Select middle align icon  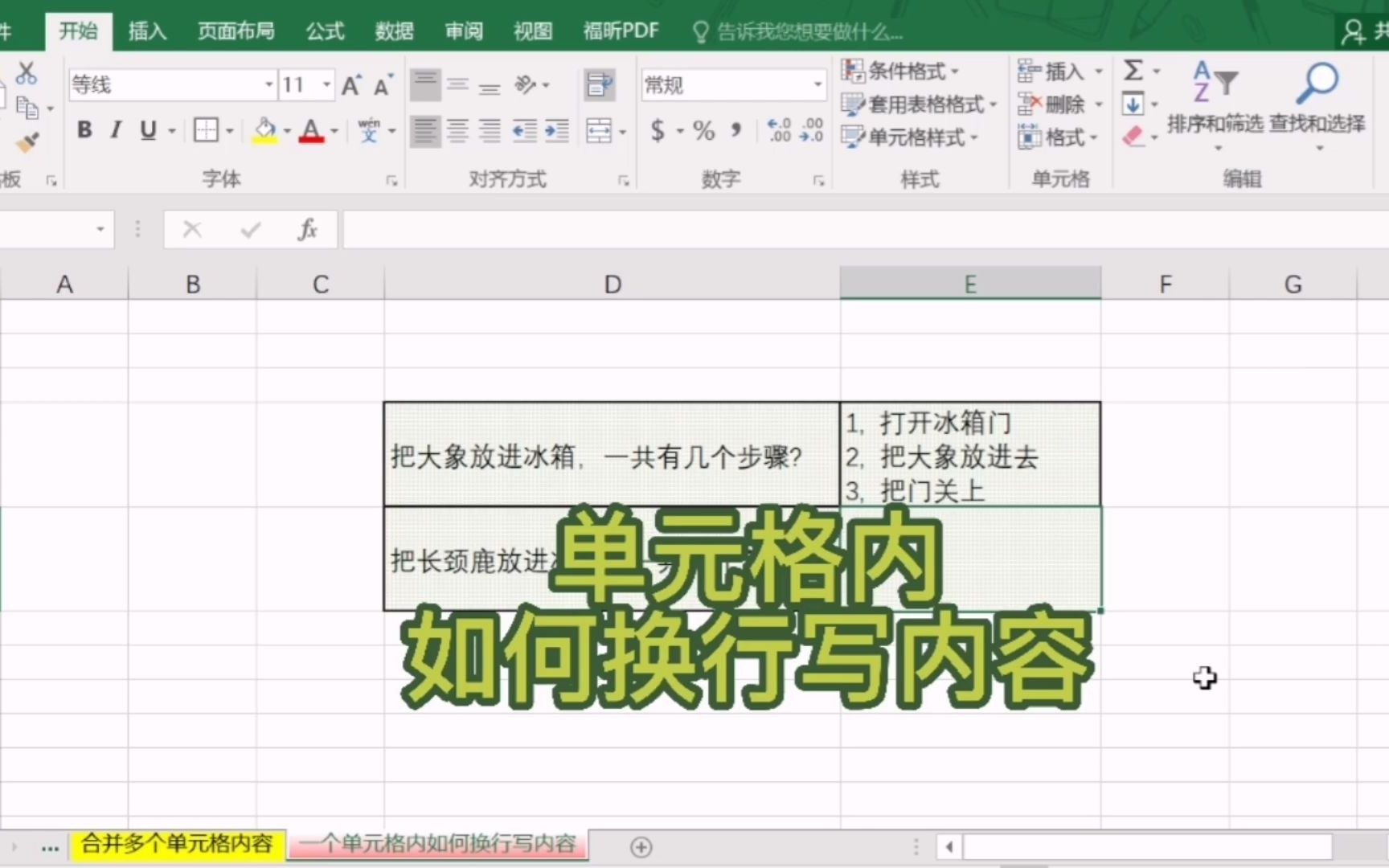457,84
